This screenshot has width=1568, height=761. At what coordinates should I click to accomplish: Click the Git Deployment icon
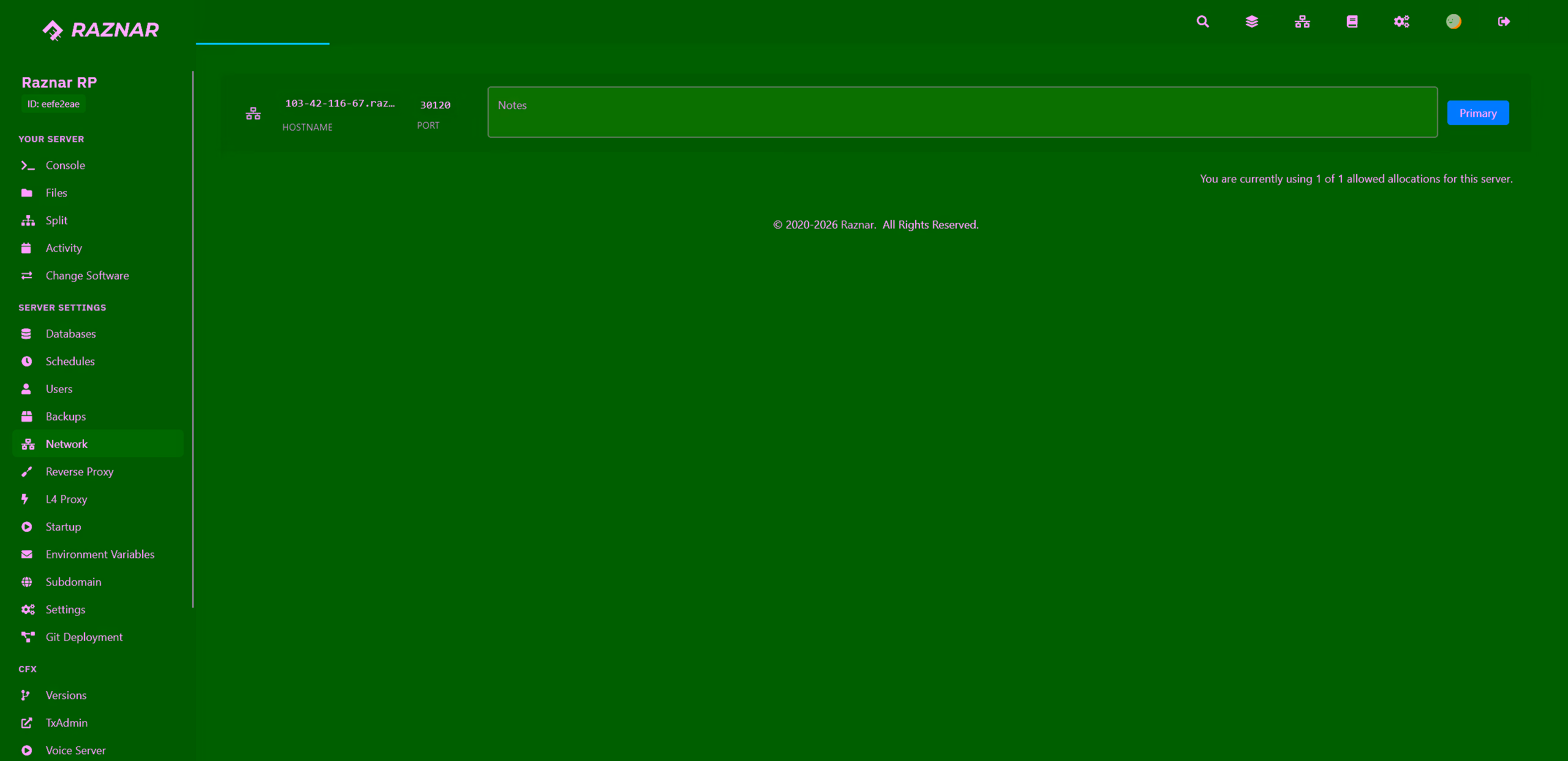[x=28, y=637]
